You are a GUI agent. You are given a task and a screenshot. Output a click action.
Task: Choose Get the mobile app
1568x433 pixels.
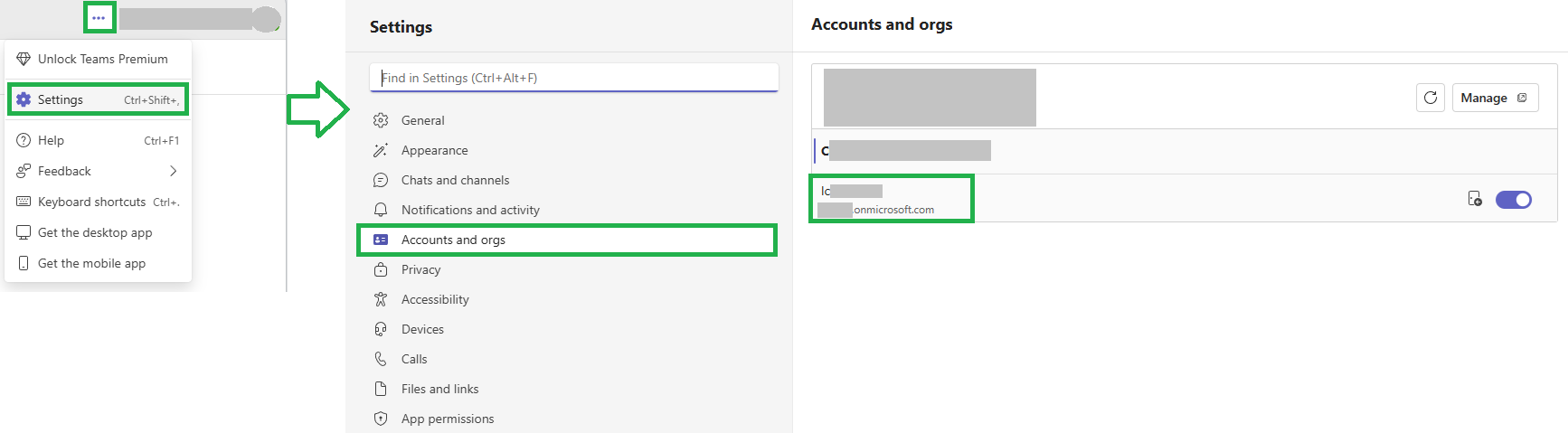point(98,263)
